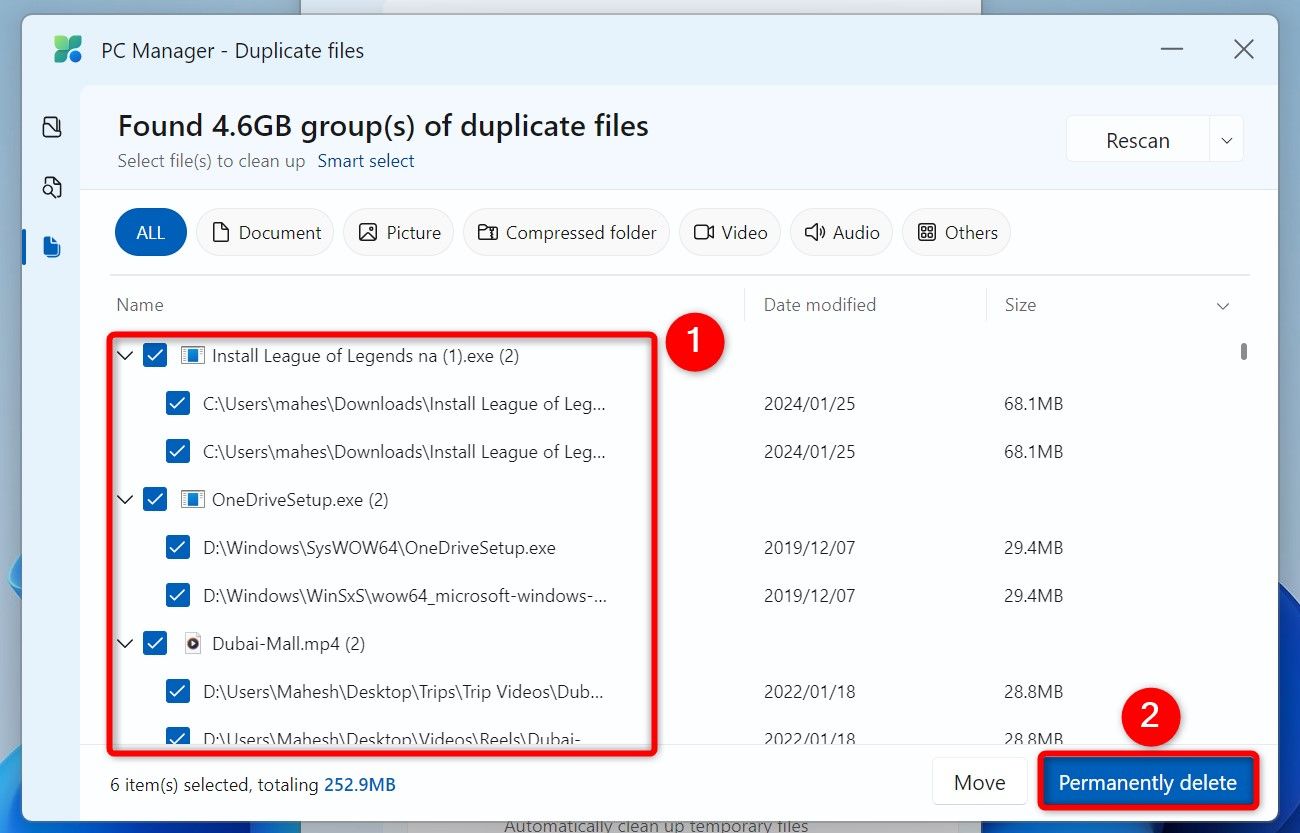Click the Move button

pos(980,783)
